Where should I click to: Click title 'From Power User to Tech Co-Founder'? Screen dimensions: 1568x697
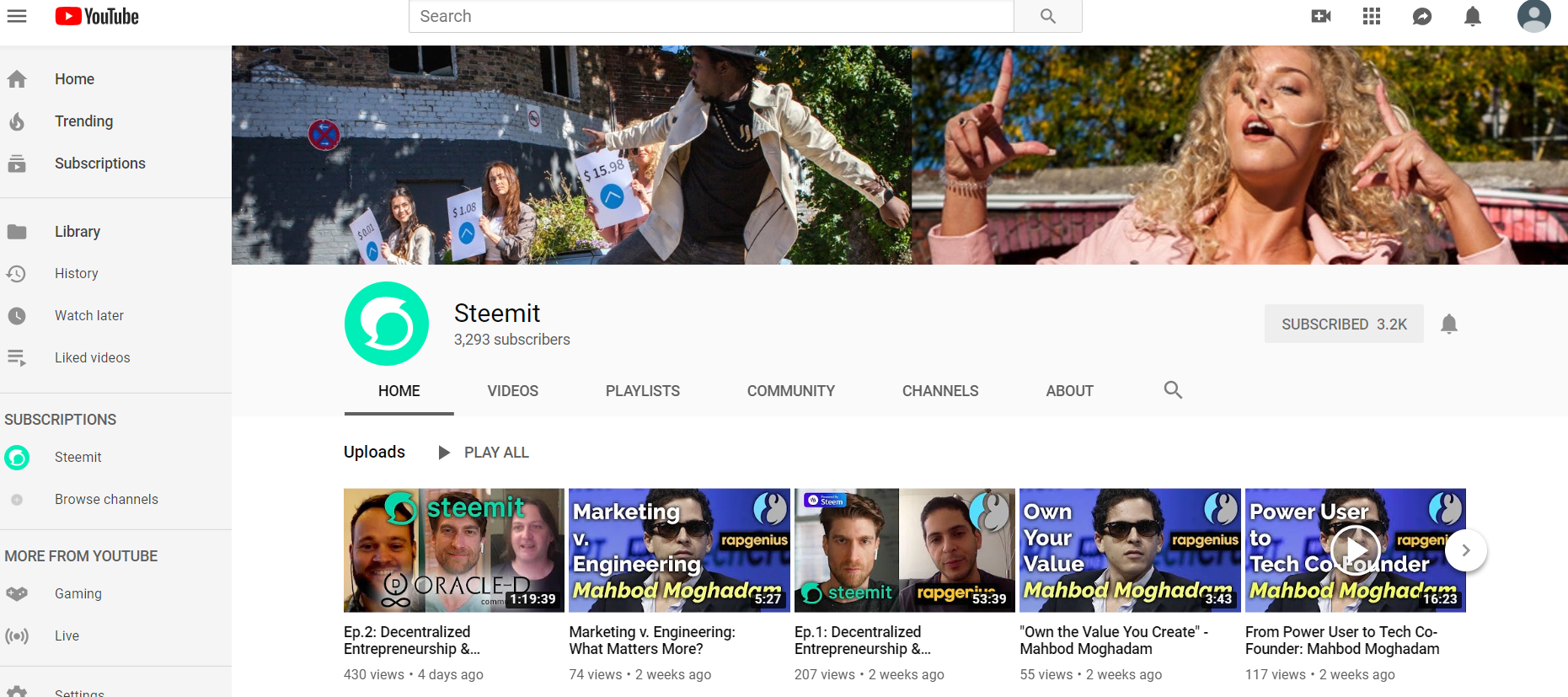pos(1342,641)
